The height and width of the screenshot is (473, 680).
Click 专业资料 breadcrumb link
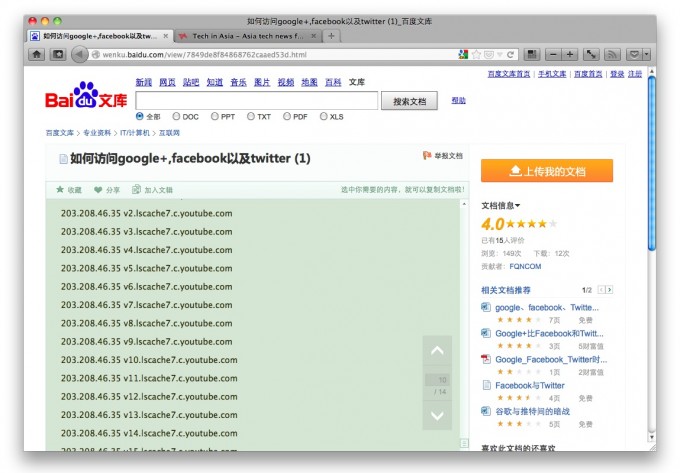97,133
